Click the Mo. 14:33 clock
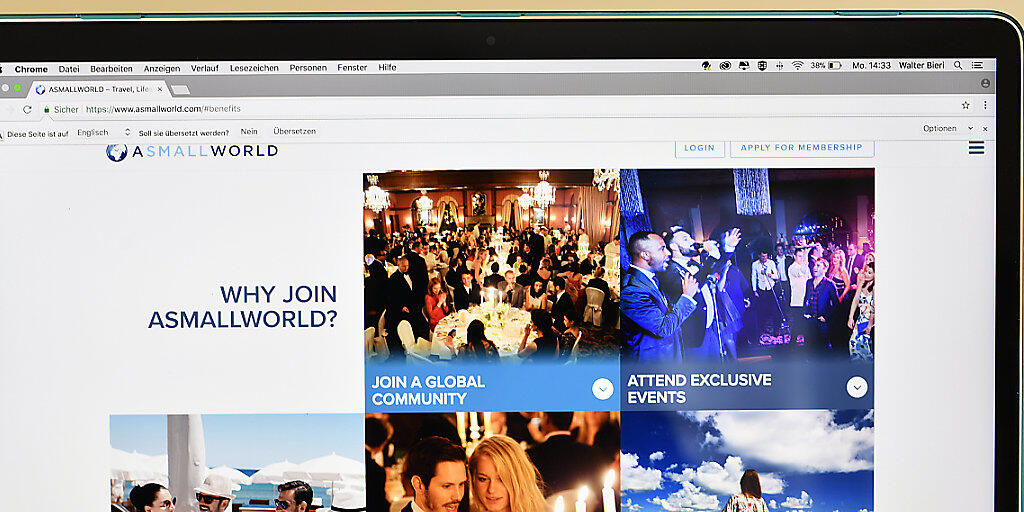1024x512 pixels. point(871,65)
